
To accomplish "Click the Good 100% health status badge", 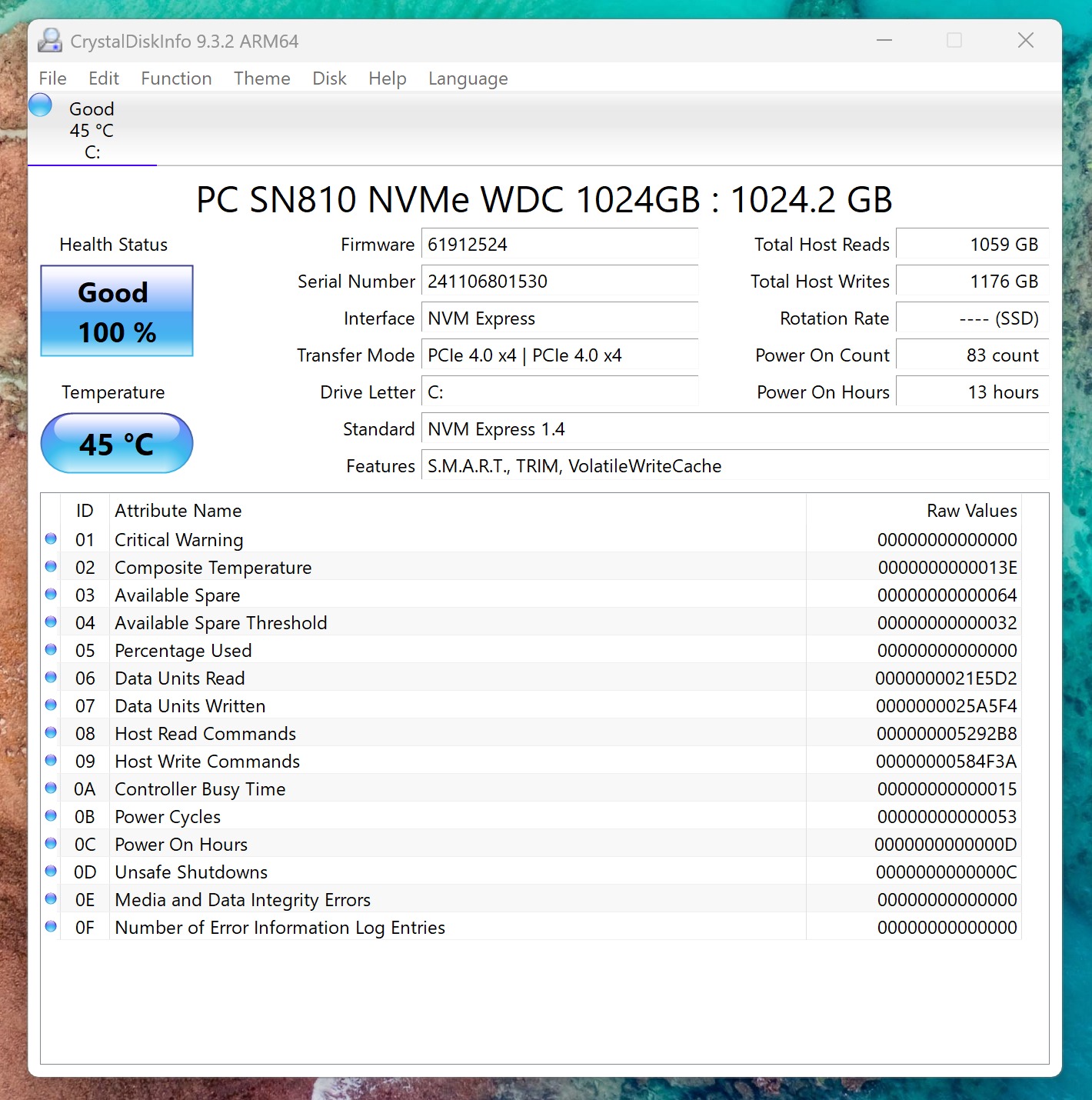I will click(x=115, y=311).
